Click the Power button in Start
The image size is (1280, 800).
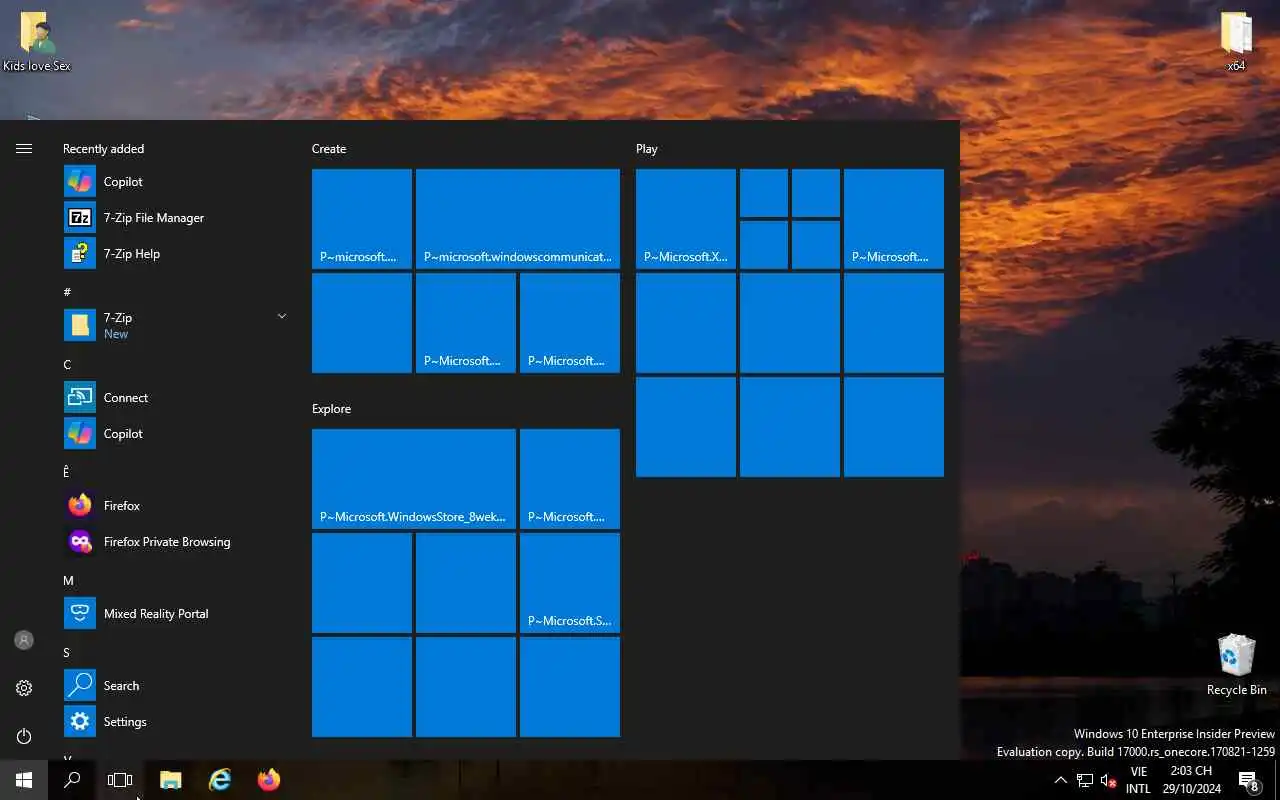coord(24,736)
